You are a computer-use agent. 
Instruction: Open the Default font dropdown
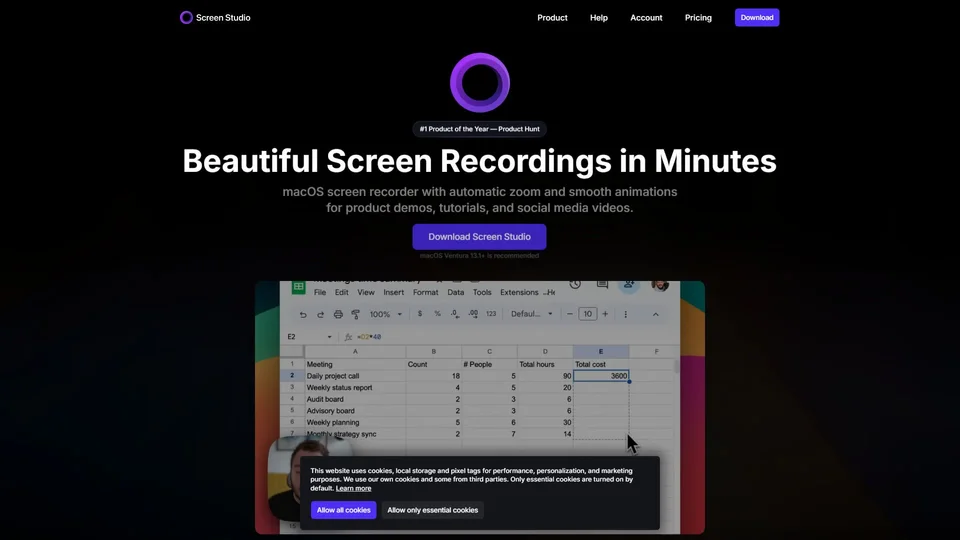531,314
